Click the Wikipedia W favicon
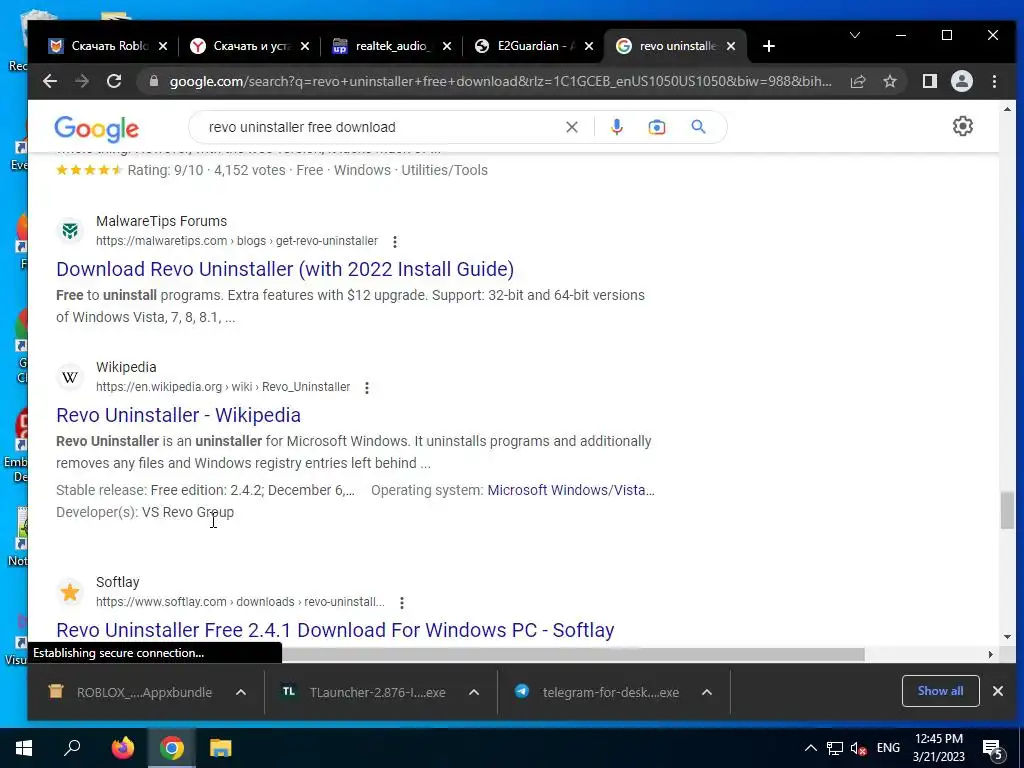 pos(70,377)
